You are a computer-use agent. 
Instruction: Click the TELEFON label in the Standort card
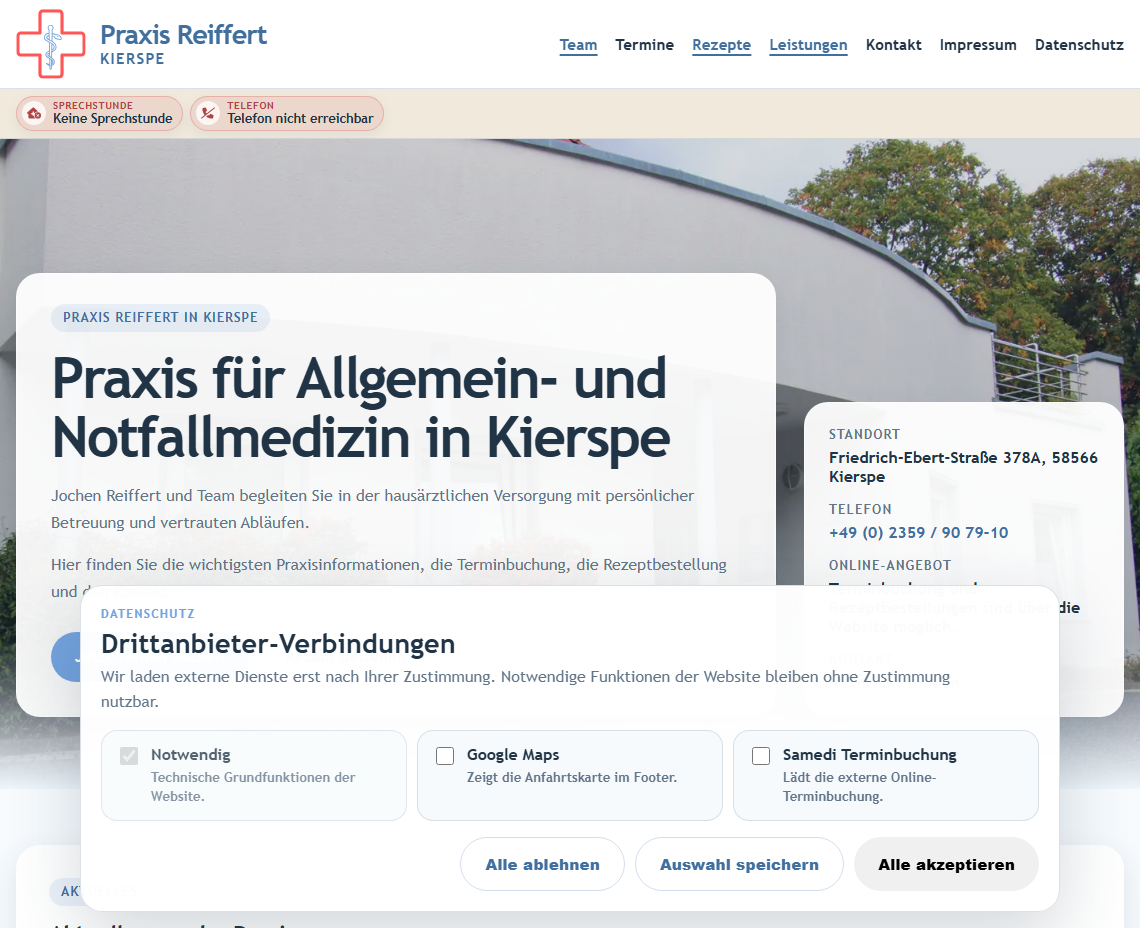click(860, 509)
